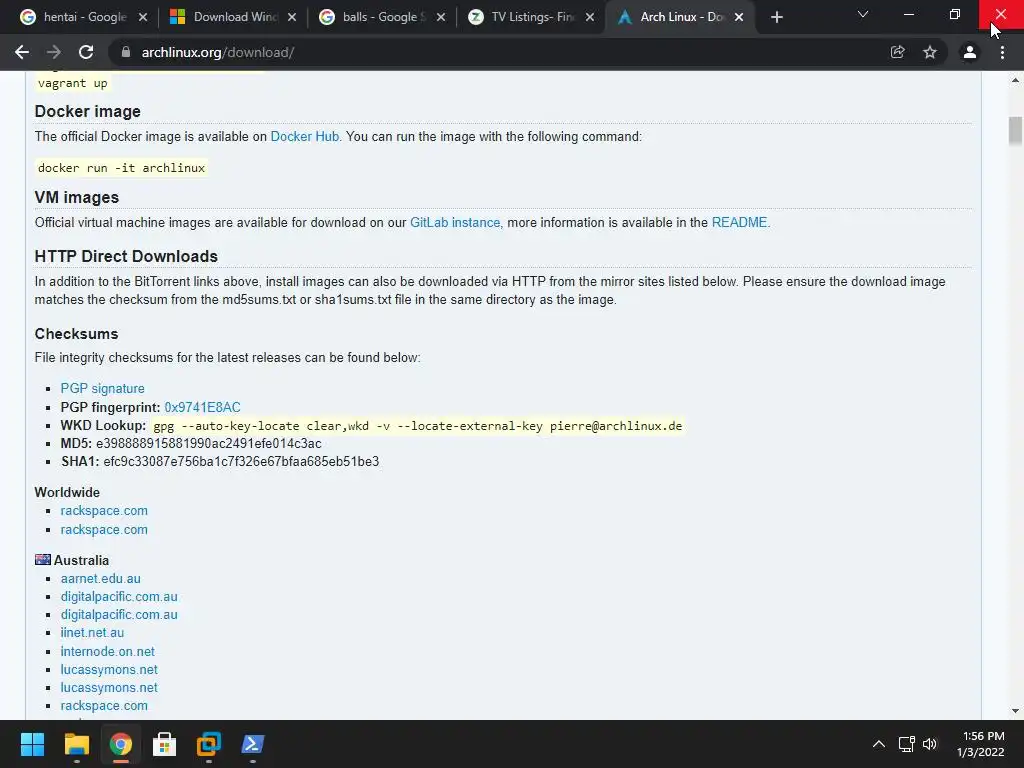Open the aarnet.edu.au mirror link
The image size is (1024, 768).
pos(101,579)
